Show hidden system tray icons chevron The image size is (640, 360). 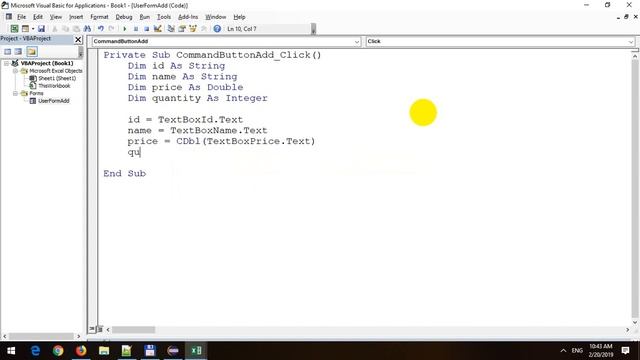point(563,351)
